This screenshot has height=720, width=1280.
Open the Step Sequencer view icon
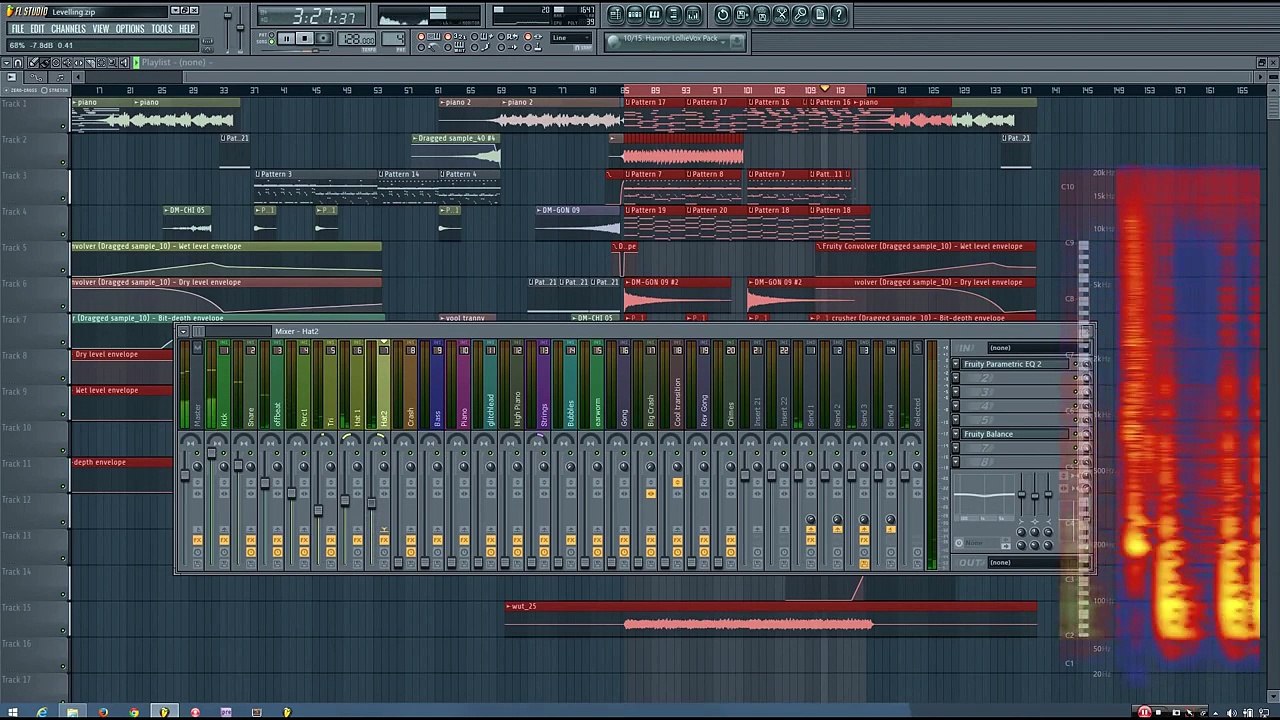(x=635, y=15)
